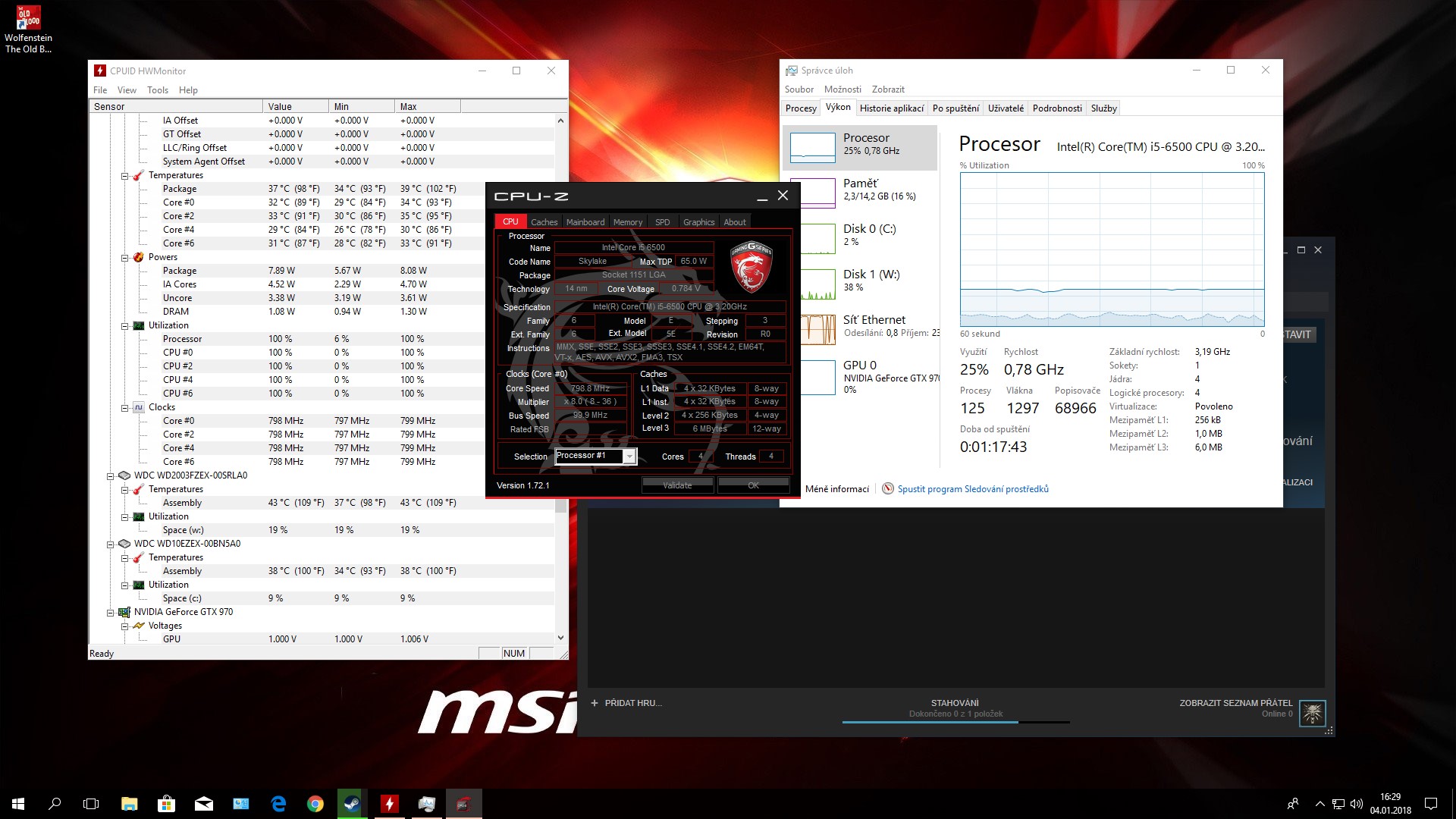Switch to the Mainboard tab in CPU-Z
This screenshot has width=1456, height=819.
(x=585, y=222)
